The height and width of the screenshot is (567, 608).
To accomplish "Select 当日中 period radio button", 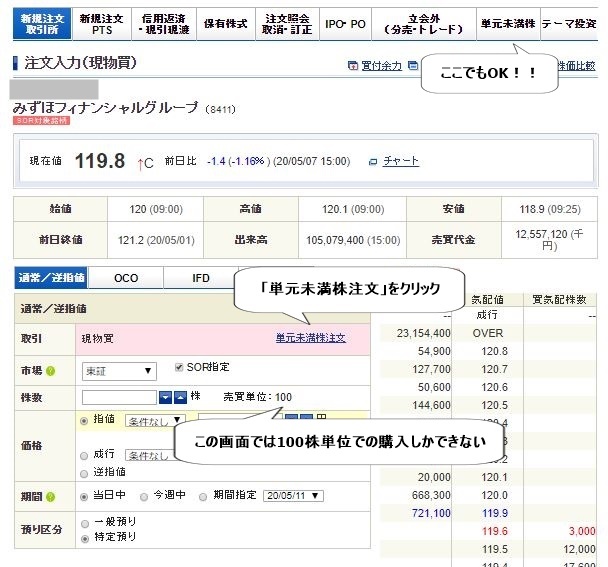I will [x=84, y=497].
